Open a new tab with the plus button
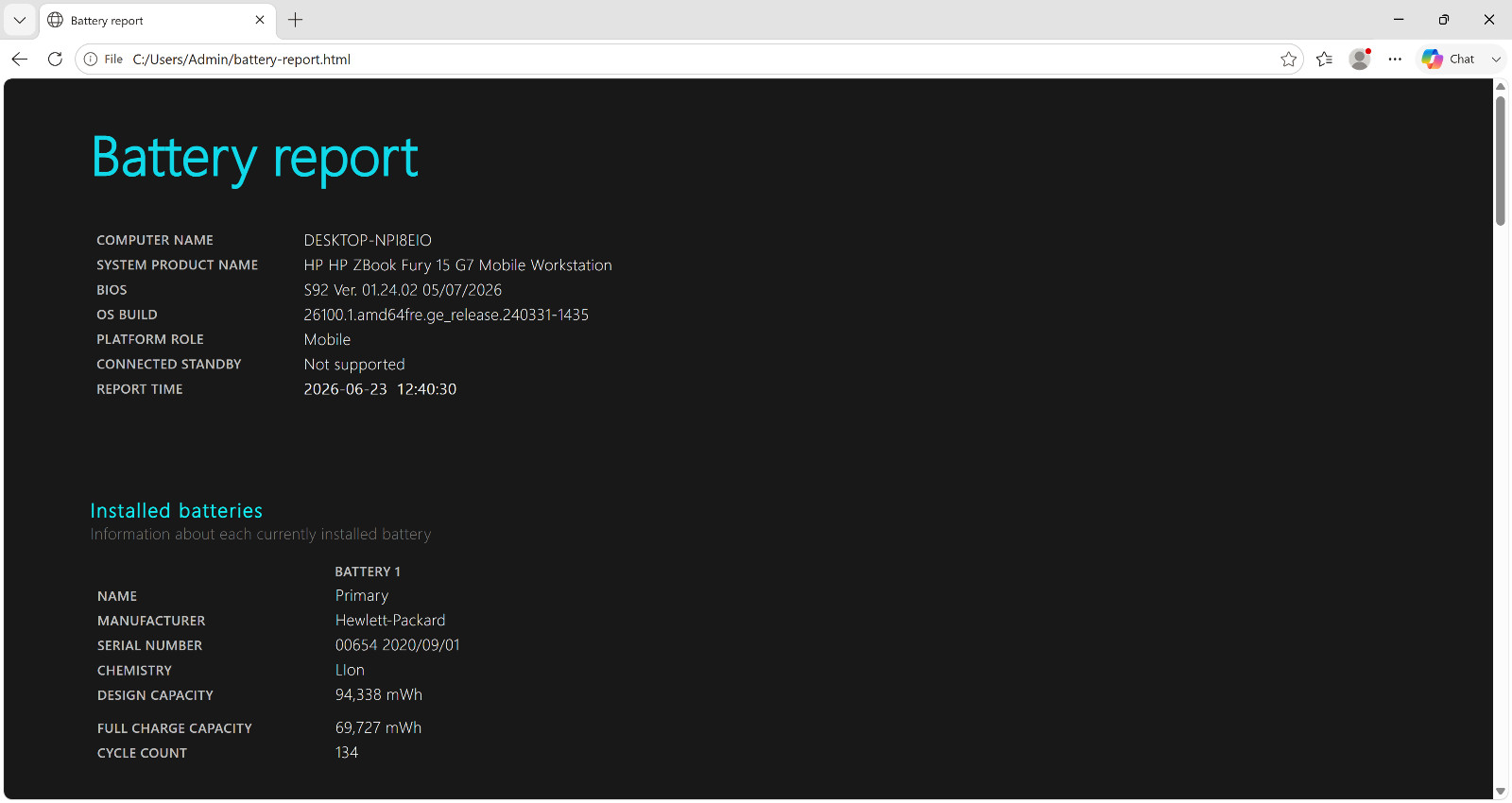This screenshot has height=803, width=1512. tap(296, 20)
